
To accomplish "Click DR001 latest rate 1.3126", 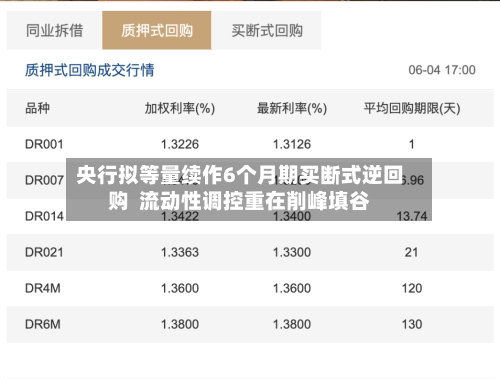I will click(x=292, y=144).
